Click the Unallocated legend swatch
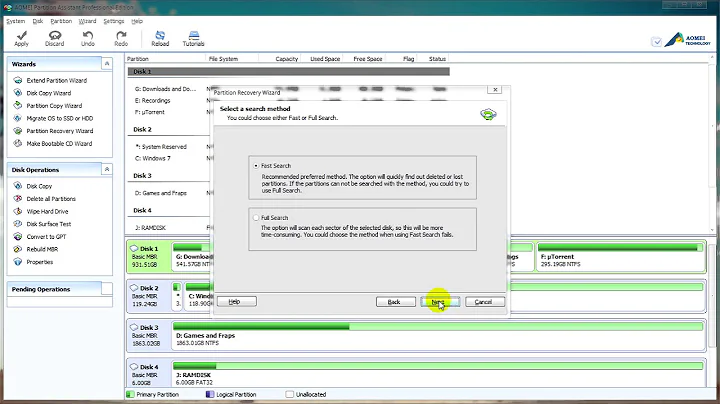The image size is (720, 404). click(290, 394)
